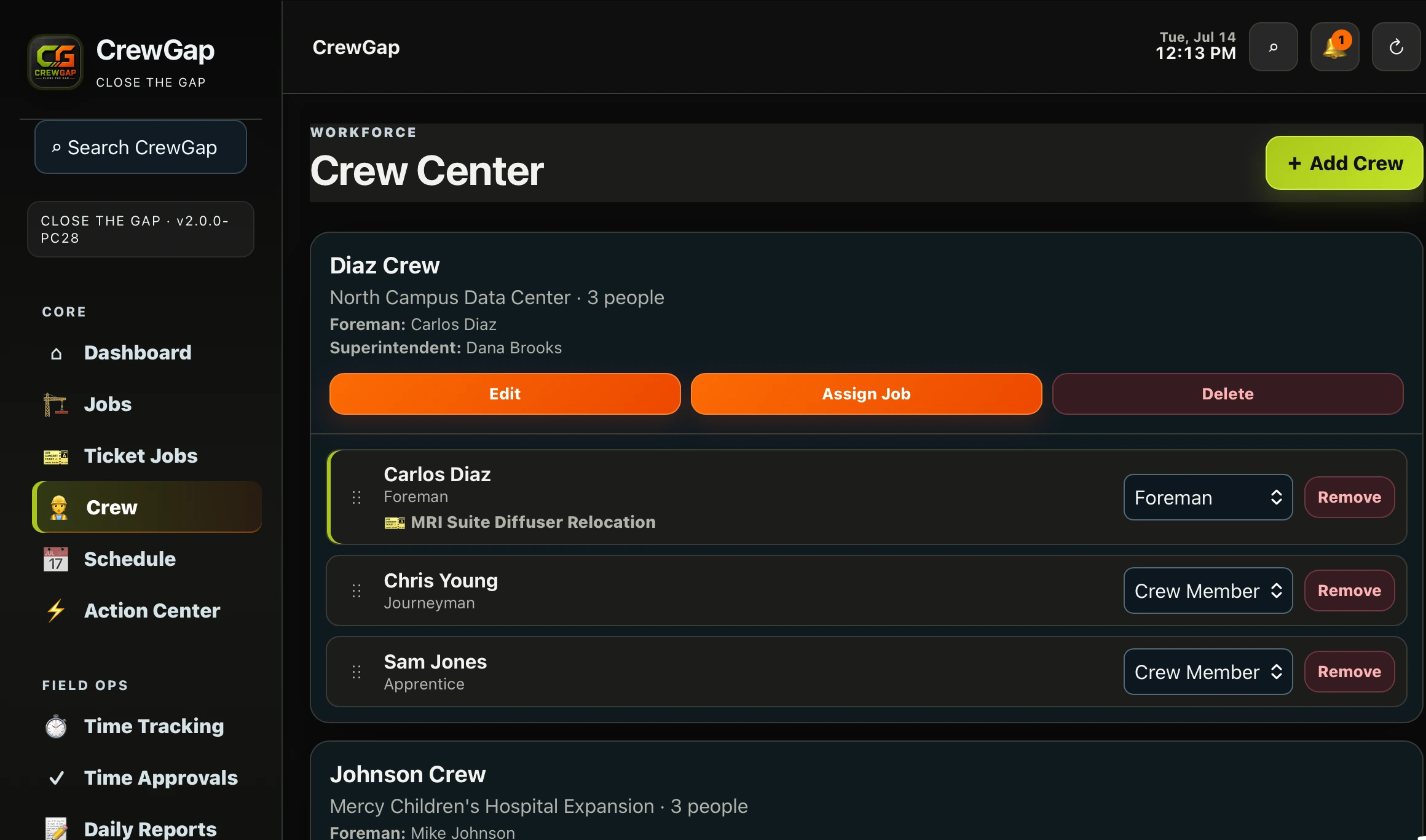This screenshot has height=840, width=1426.
Task: Open Sam Jones Crew Member role dropdown
Action: (1208, 672)
